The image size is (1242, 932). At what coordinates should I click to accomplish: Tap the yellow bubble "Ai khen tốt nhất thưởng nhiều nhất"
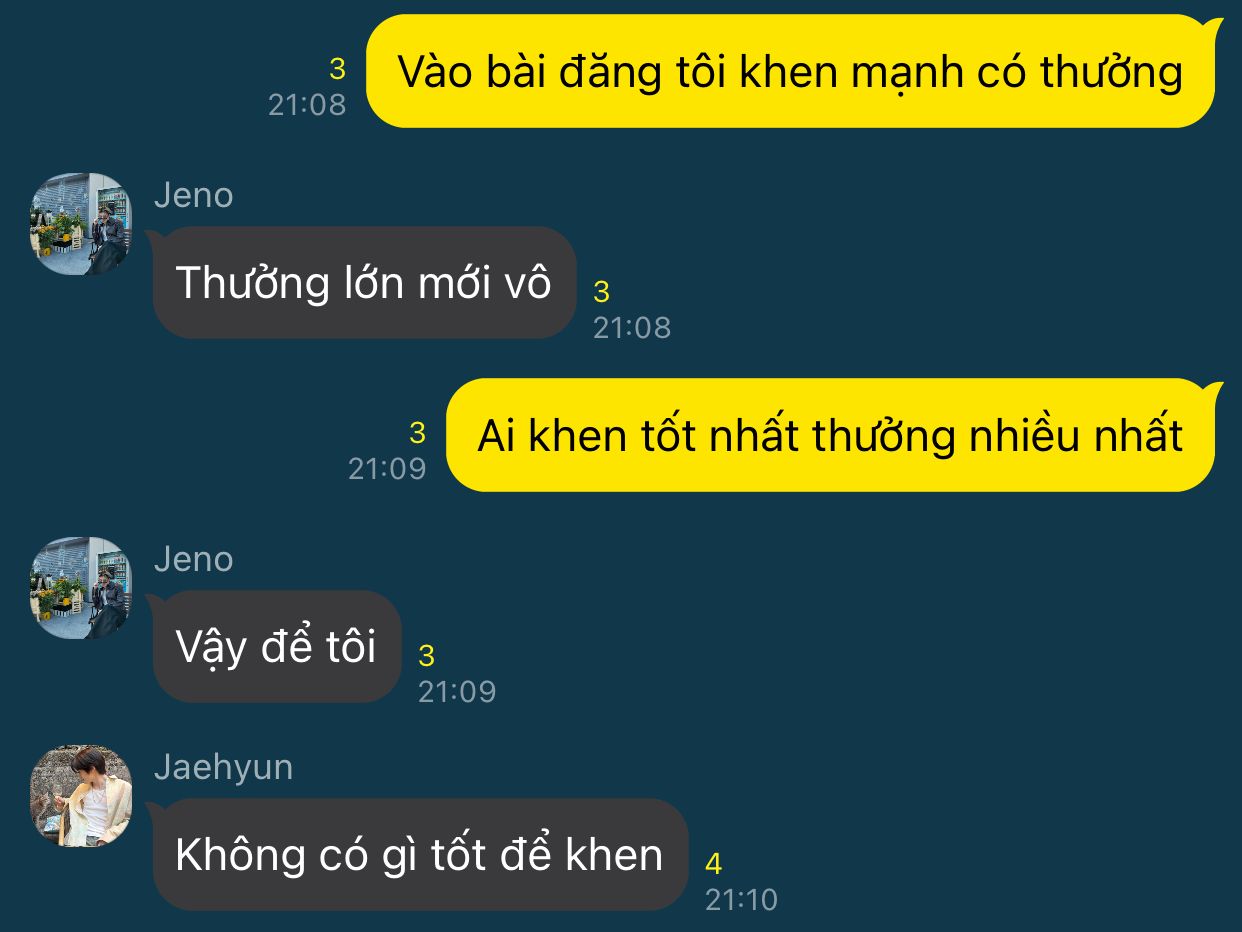point(830,435)
